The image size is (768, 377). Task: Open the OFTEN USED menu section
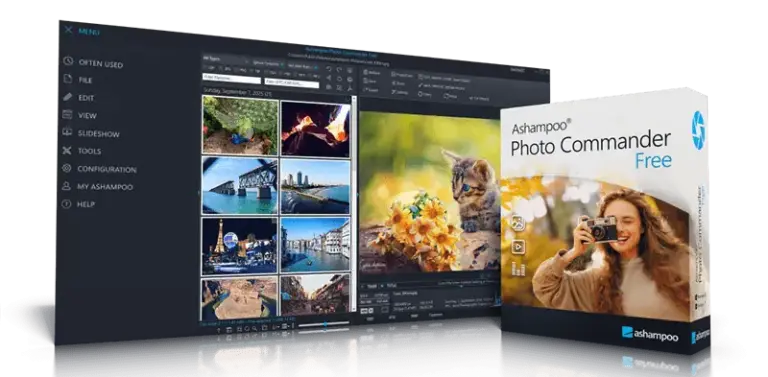click(x=93, y=63)
